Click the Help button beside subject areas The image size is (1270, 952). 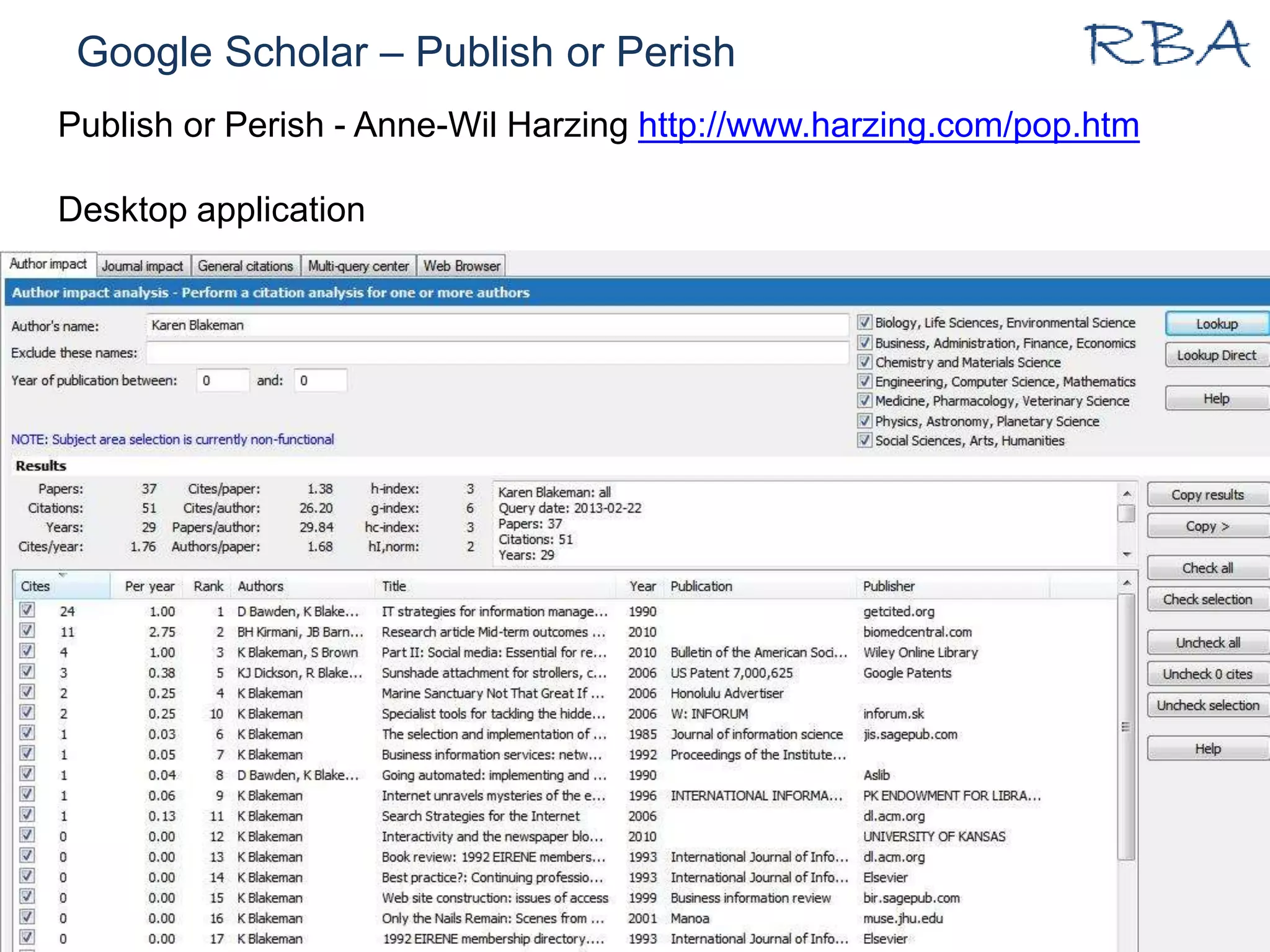coord(1217,399)
